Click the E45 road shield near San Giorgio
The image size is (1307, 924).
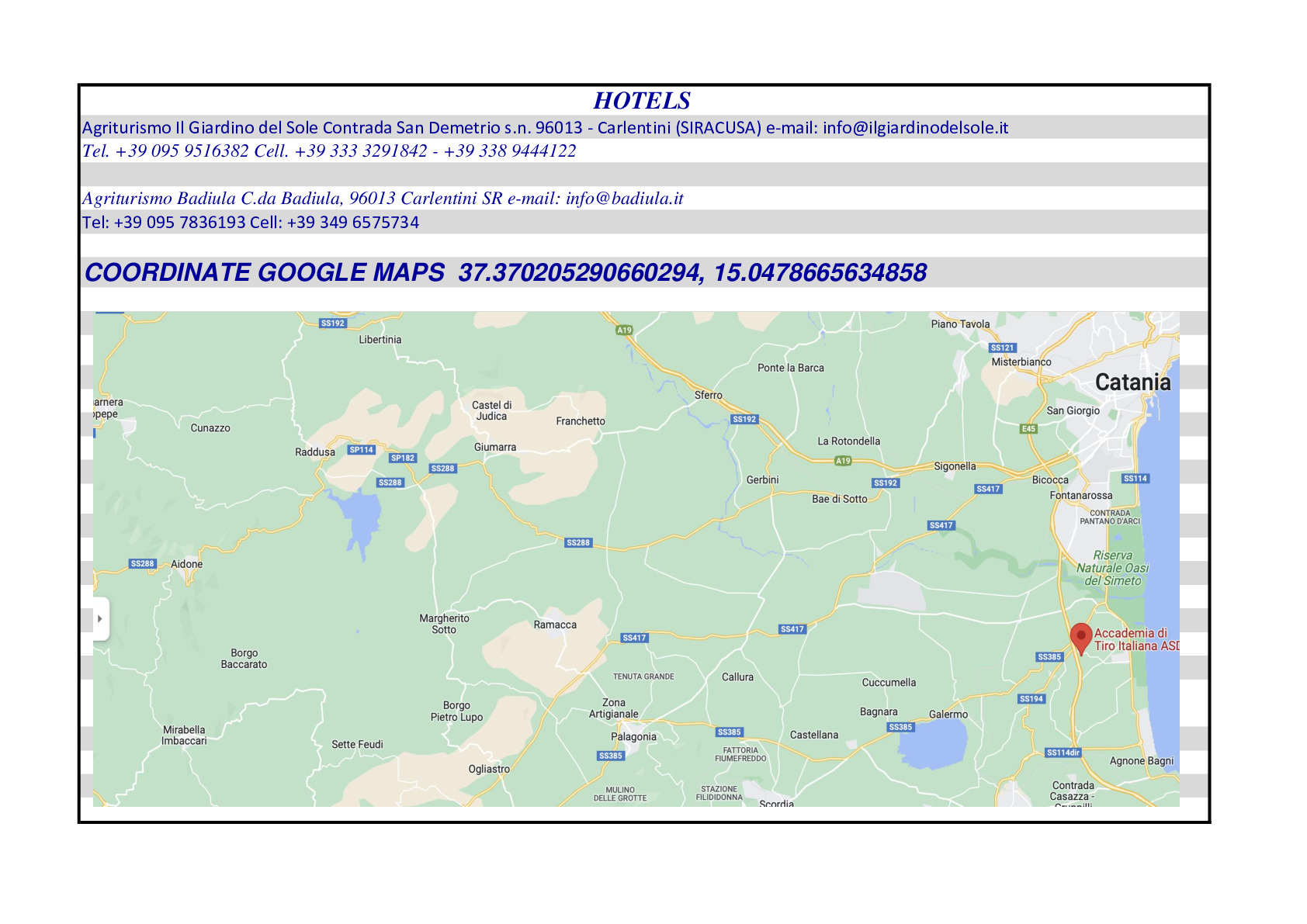(x=1028, y=428)
